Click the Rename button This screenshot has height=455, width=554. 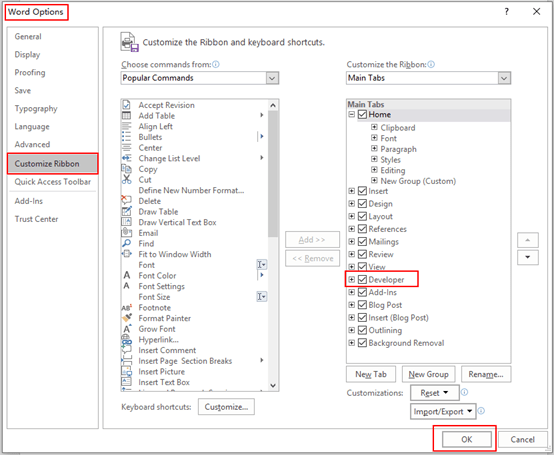tap(486, 374)
